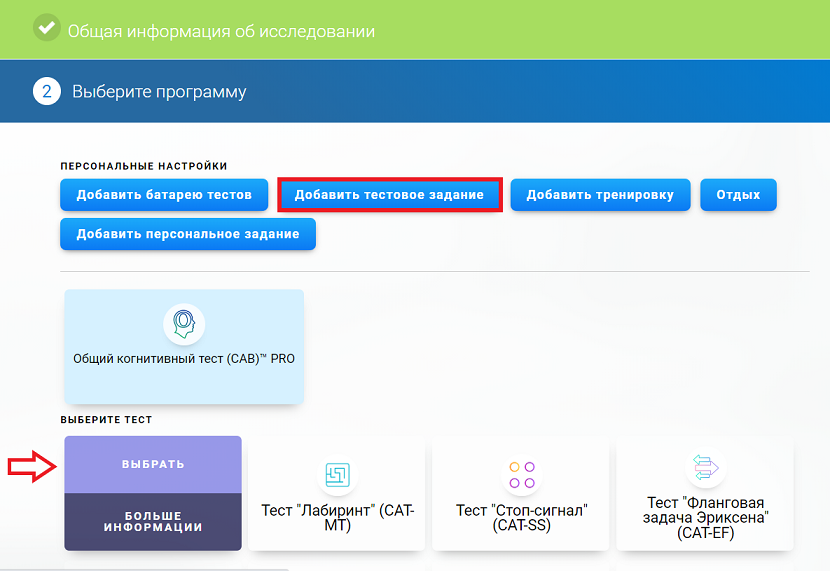Viewport: 830px width, 571px height.
Task: Choose the 'Тест Лабиринт (CAT-MT)' label
Action: tap(337, 517)
